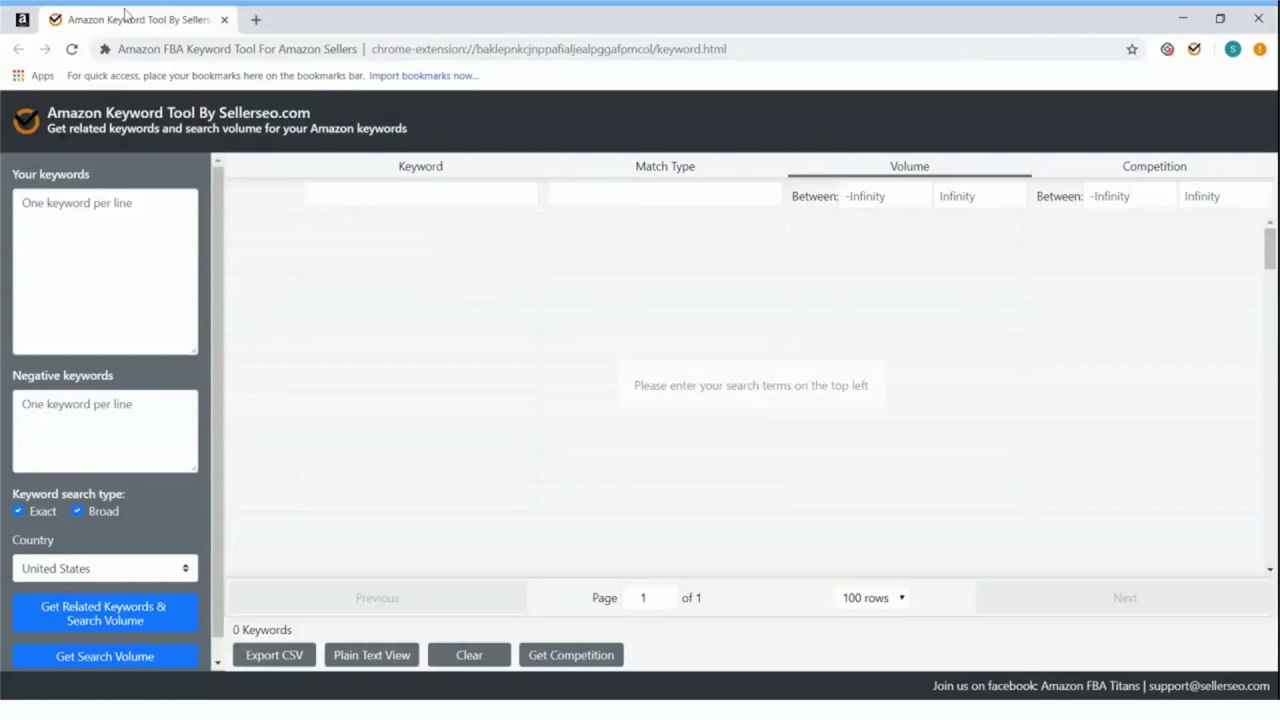Focus the Your keywords text area

pyautogui.click(x=105, y=271)
